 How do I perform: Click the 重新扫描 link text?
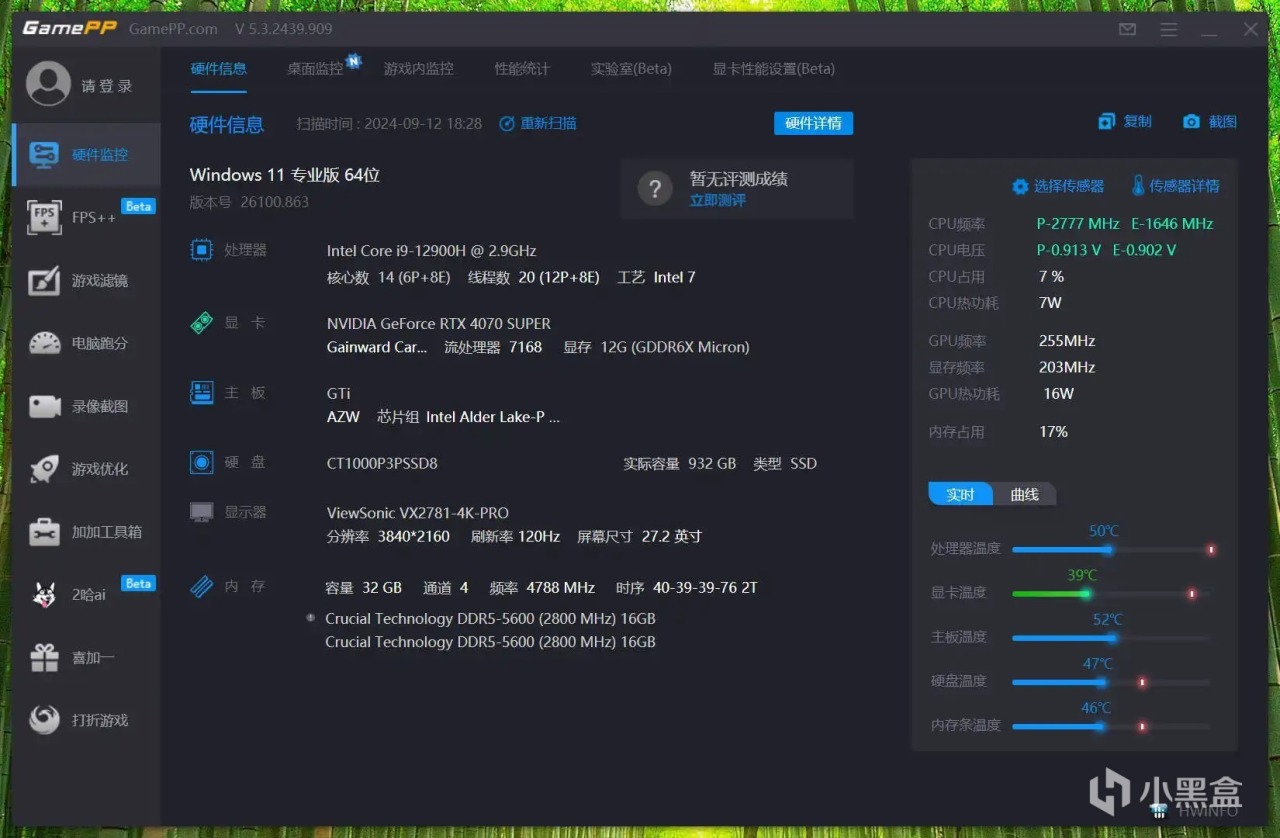[x=548, y=124]
